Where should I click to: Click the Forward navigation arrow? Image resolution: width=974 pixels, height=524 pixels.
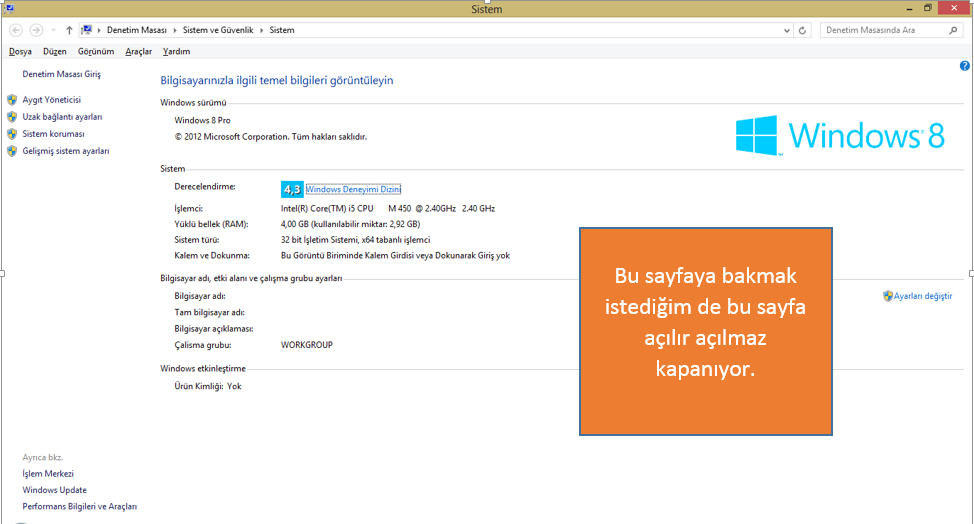[36, 30]
